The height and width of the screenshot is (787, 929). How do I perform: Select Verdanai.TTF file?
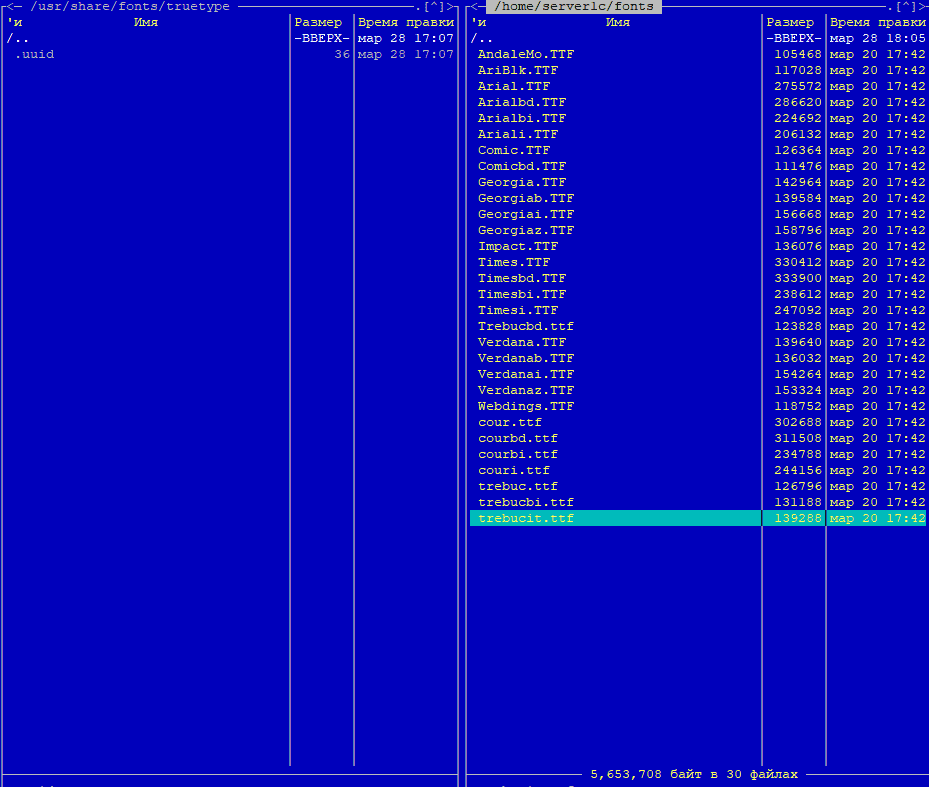pyautogui.click(x=526, y=375)
